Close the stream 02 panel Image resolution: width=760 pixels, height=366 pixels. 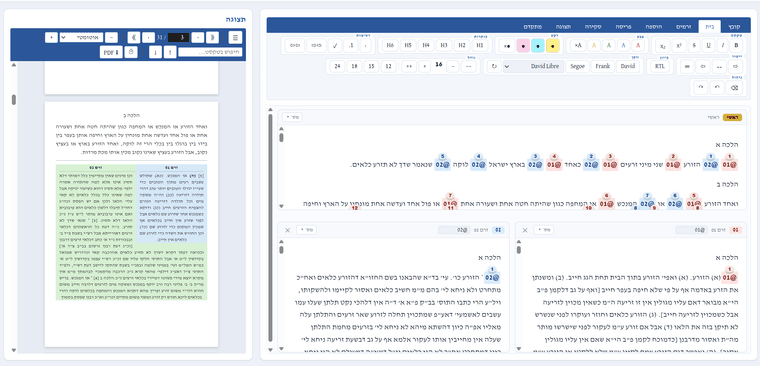(x=287, y=230)
